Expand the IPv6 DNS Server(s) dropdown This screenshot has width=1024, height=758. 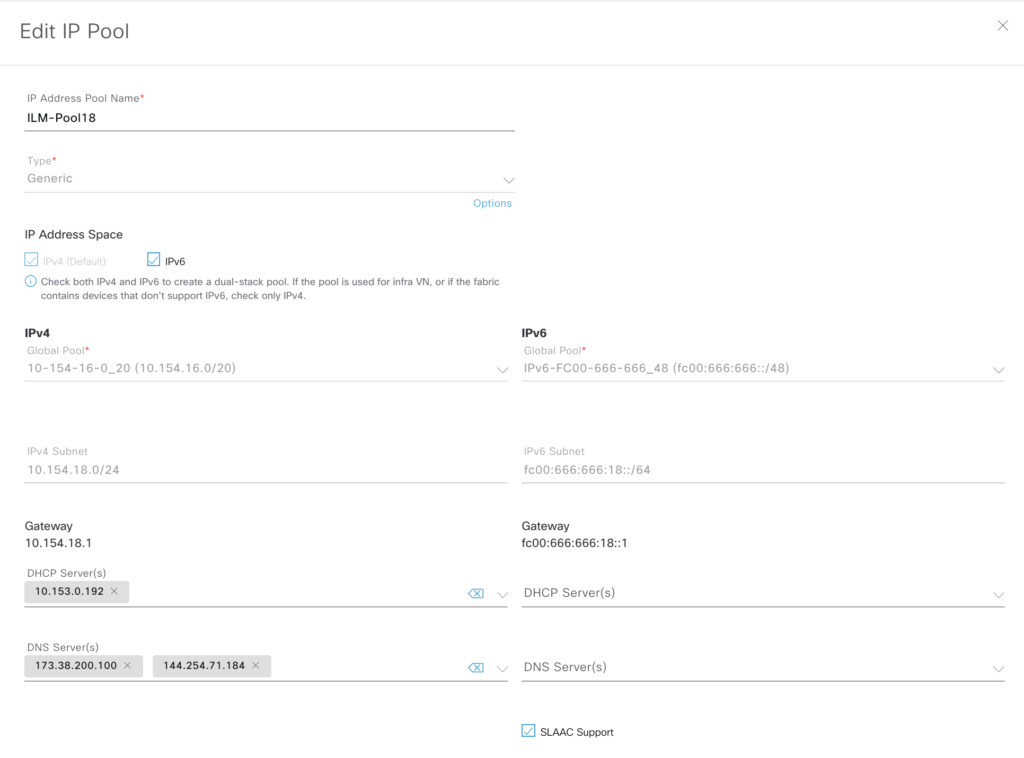998,668
